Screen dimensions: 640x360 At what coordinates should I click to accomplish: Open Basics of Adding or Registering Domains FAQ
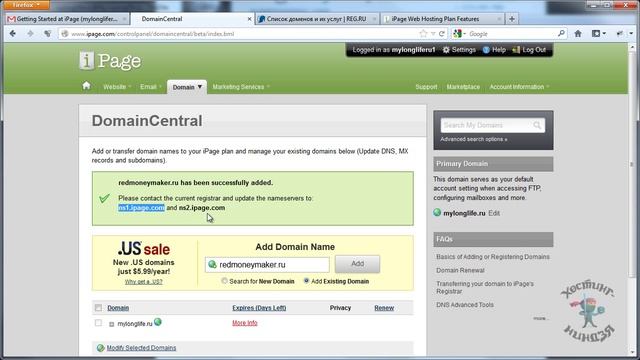493,257
